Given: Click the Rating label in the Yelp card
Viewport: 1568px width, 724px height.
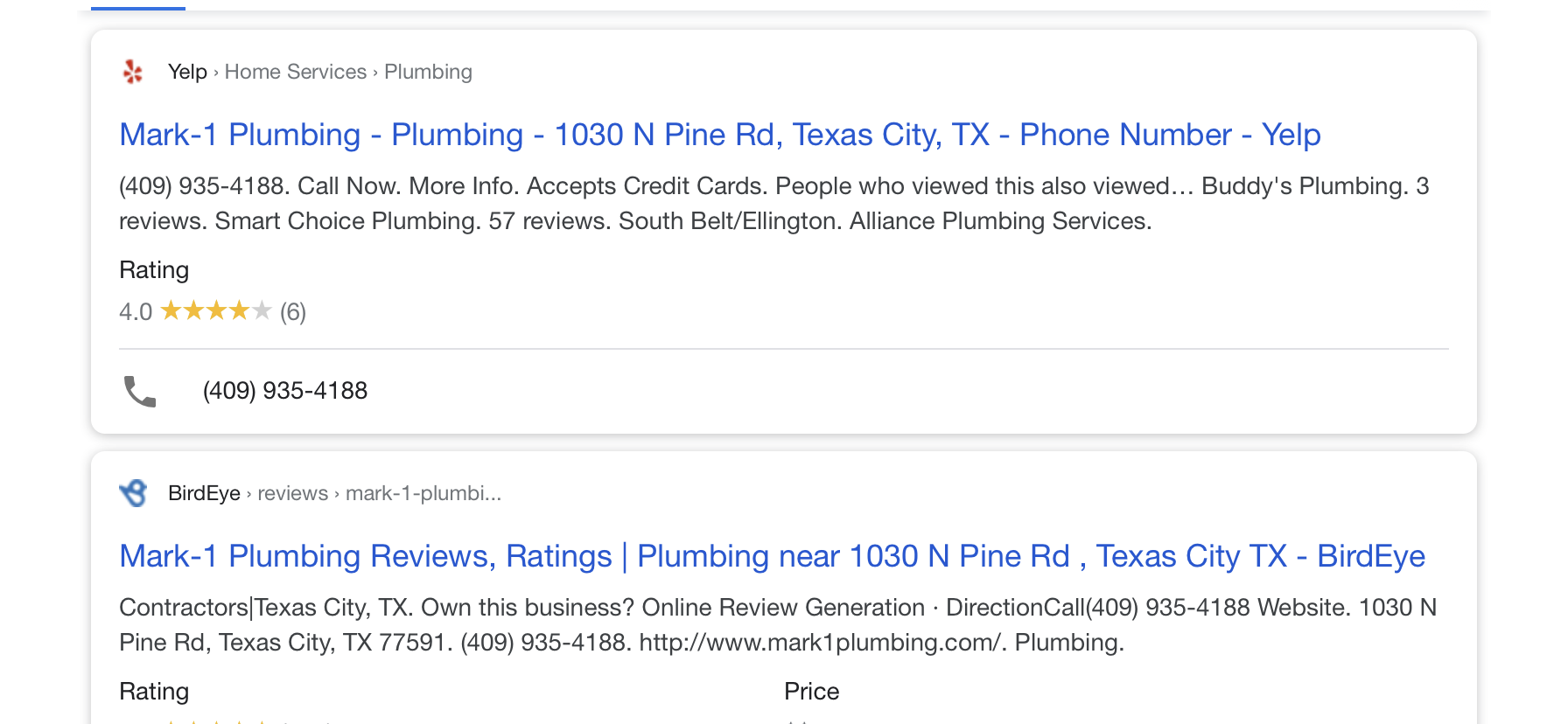Looking at the screenshot, I should coord(154,270).
